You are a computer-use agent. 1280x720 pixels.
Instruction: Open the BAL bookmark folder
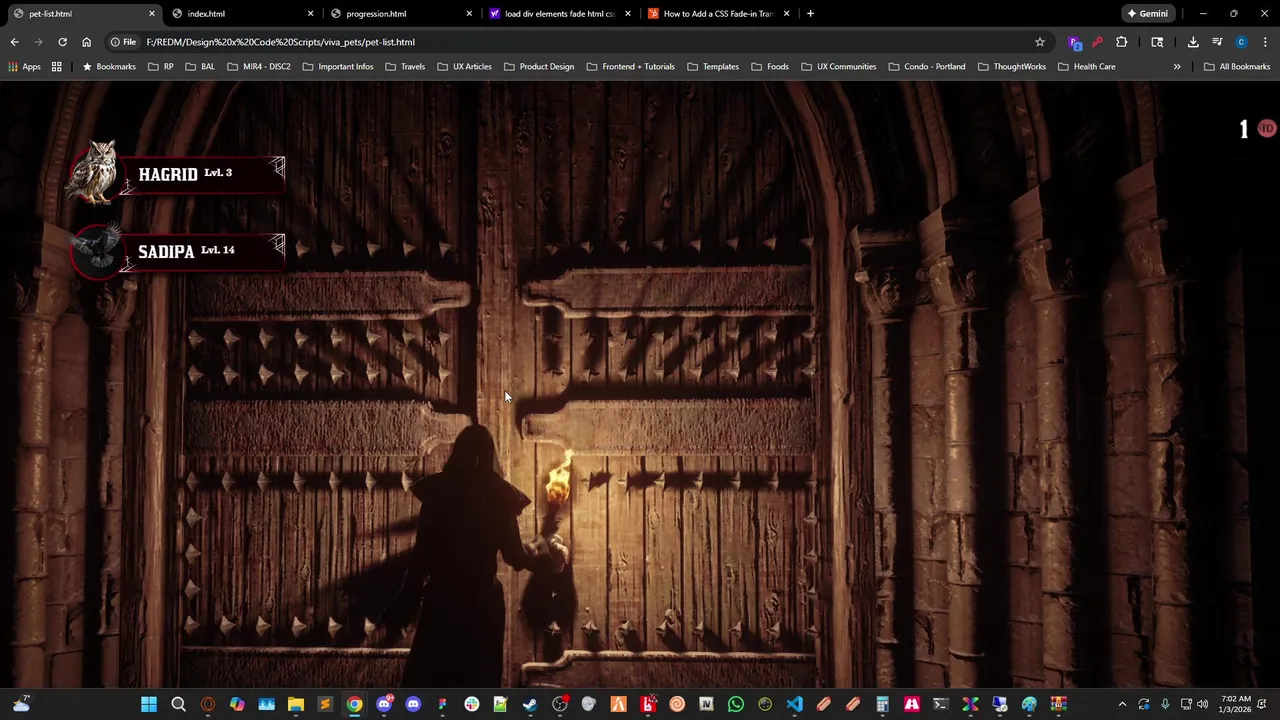[200, 67]
